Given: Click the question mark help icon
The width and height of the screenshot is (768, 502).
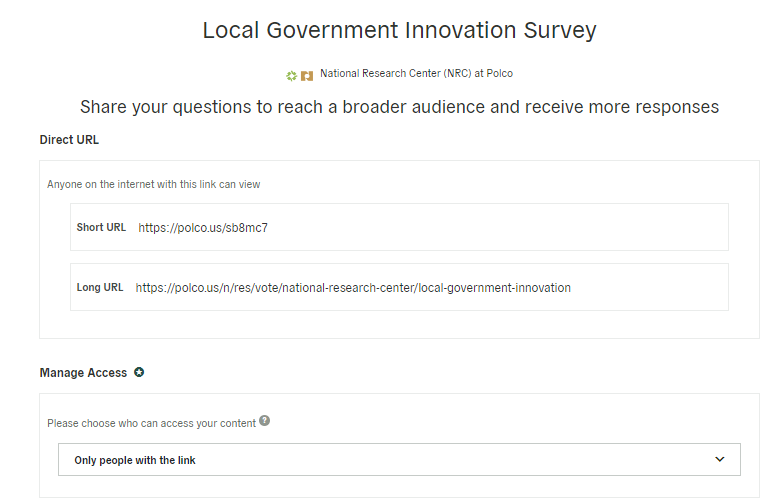Looking at the screenshot, I should click(264, 421).
